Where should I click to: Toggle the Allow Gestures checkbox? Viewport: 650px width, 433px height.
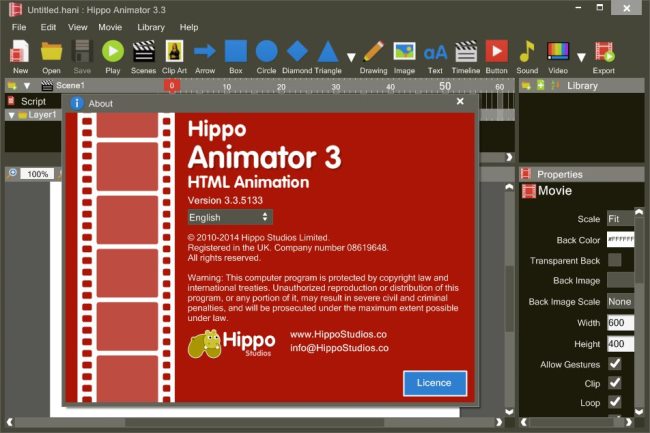(615, 364)
